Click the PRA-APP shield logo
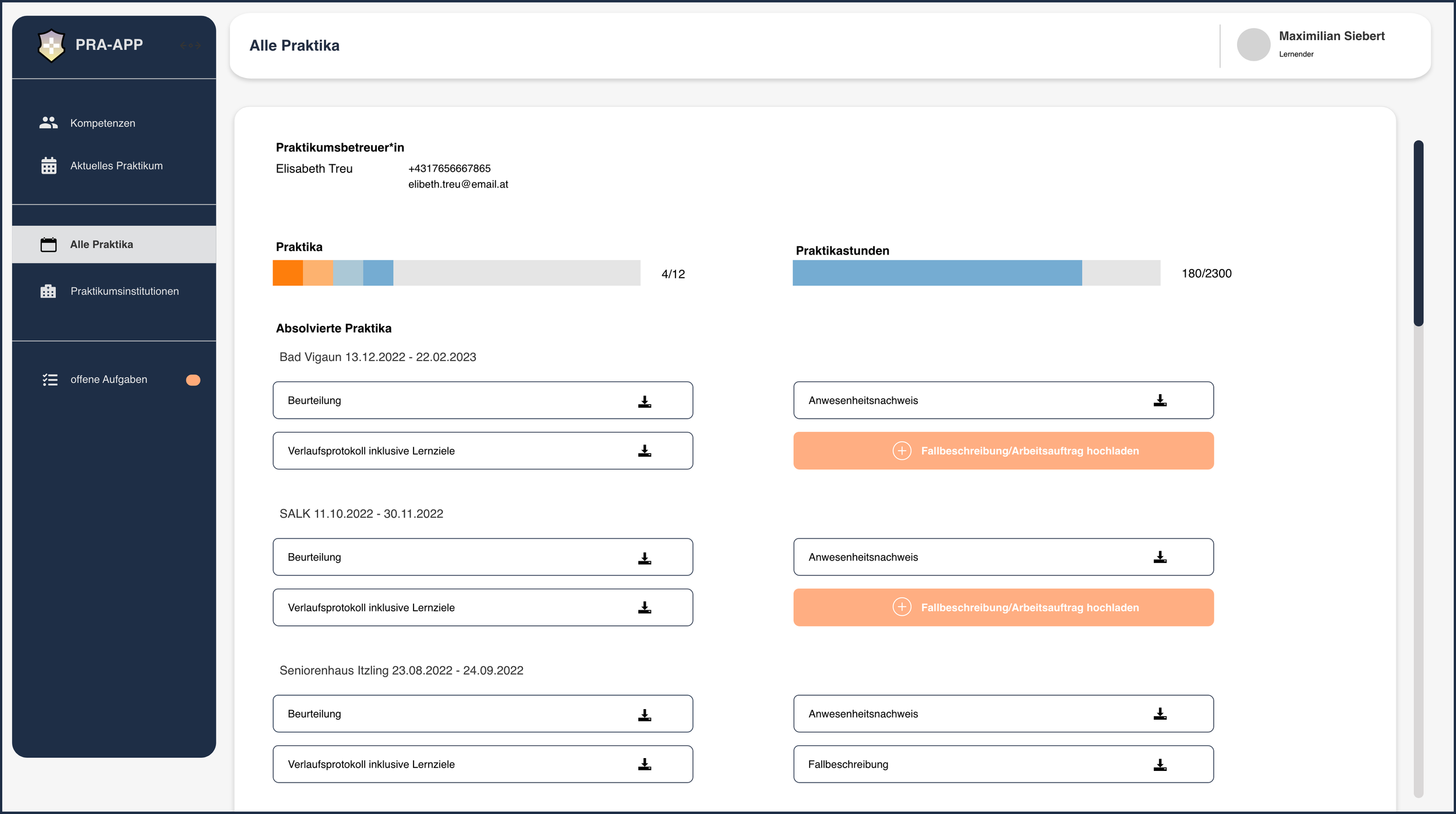The width and height of the screenshot is (1456, 814). click(x=51, y=45)
